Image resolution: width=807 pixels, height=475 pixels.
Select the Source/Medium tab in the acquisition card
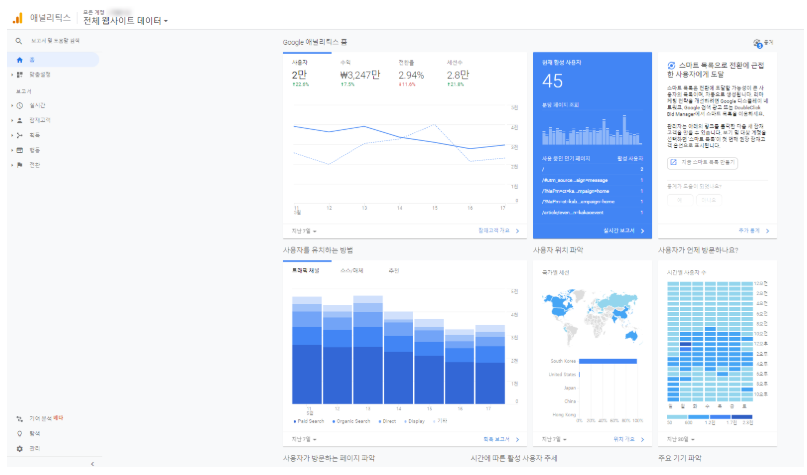(352, 271)
